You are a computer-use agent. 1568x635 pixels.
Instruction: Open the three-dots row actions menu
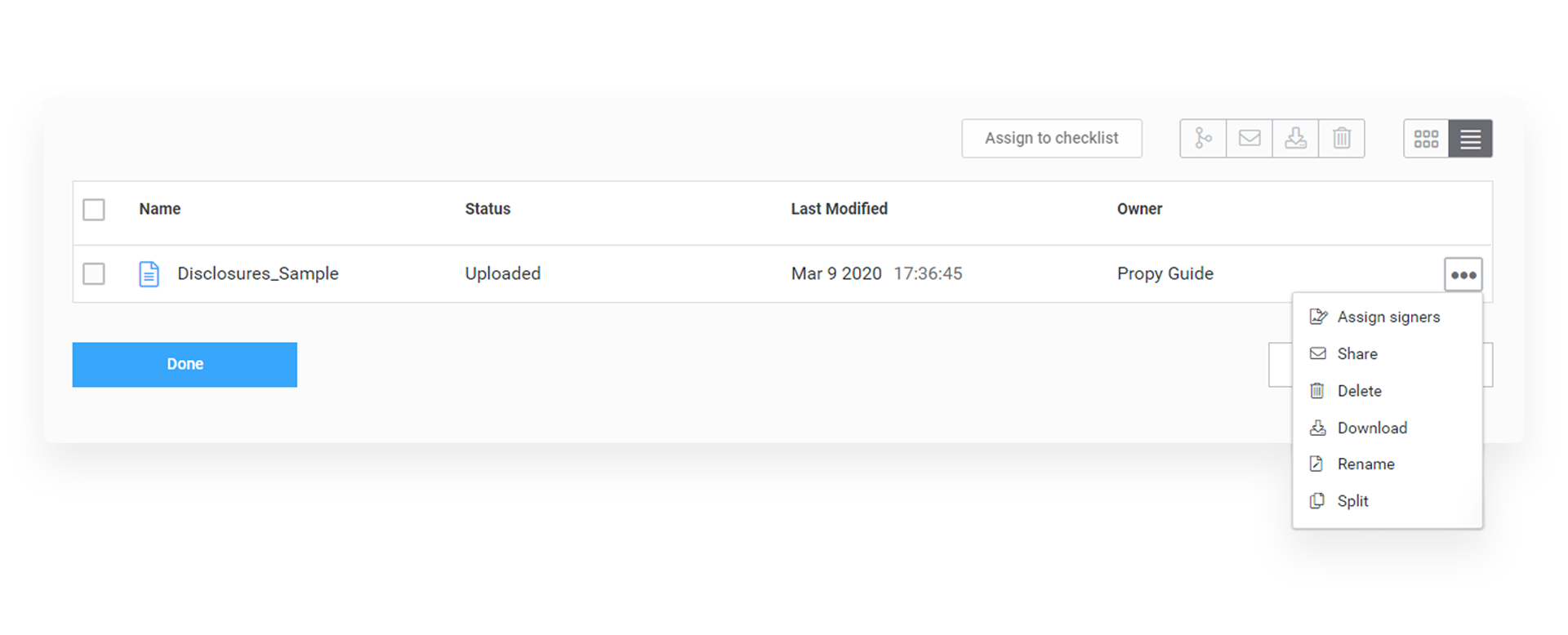tap(1463, 275)
